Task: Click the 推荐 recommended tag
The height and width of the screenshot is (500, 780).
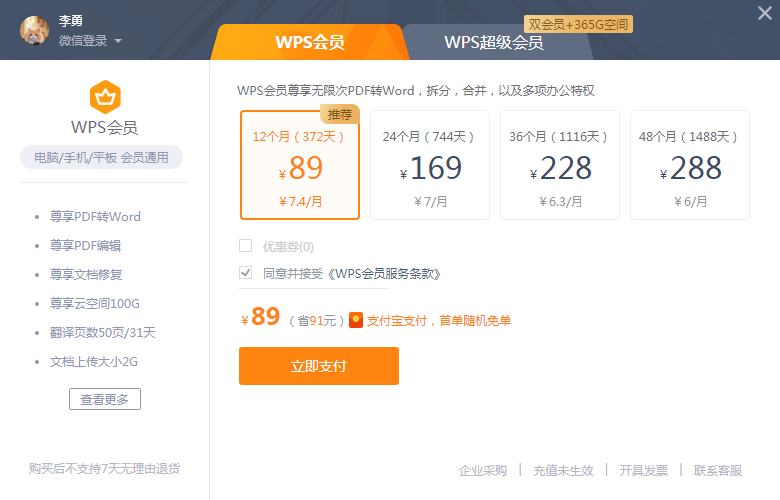Action: [340, 114]
